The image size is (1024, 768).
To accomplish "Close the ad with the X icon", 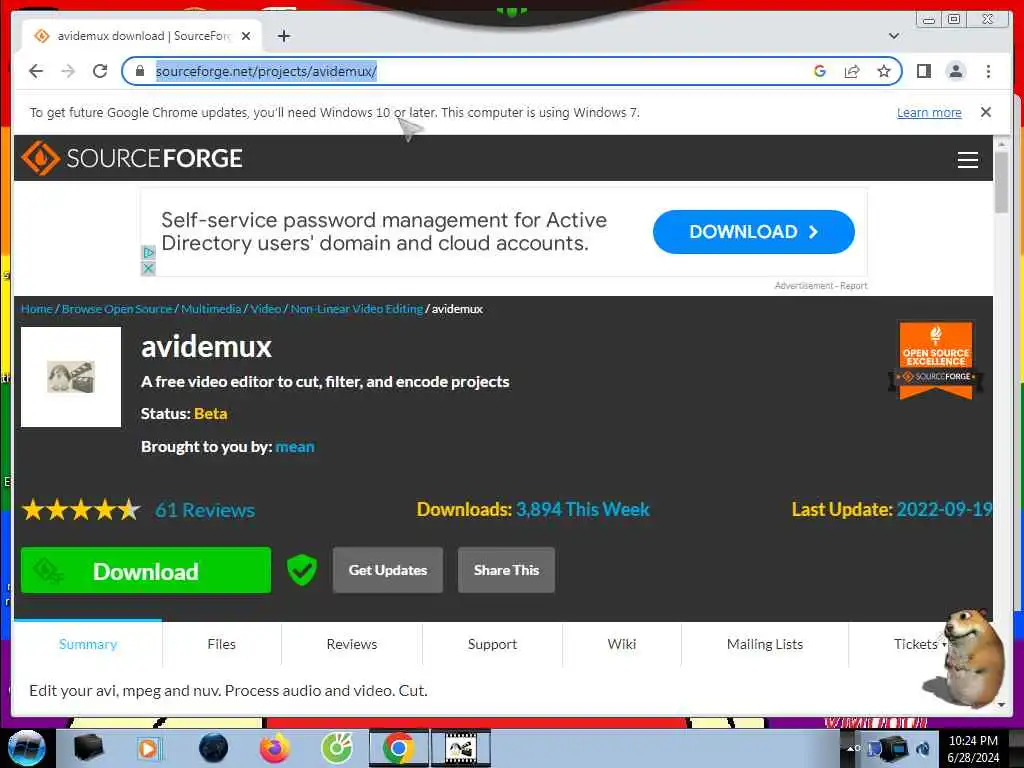I will click(x=148, y=268).
